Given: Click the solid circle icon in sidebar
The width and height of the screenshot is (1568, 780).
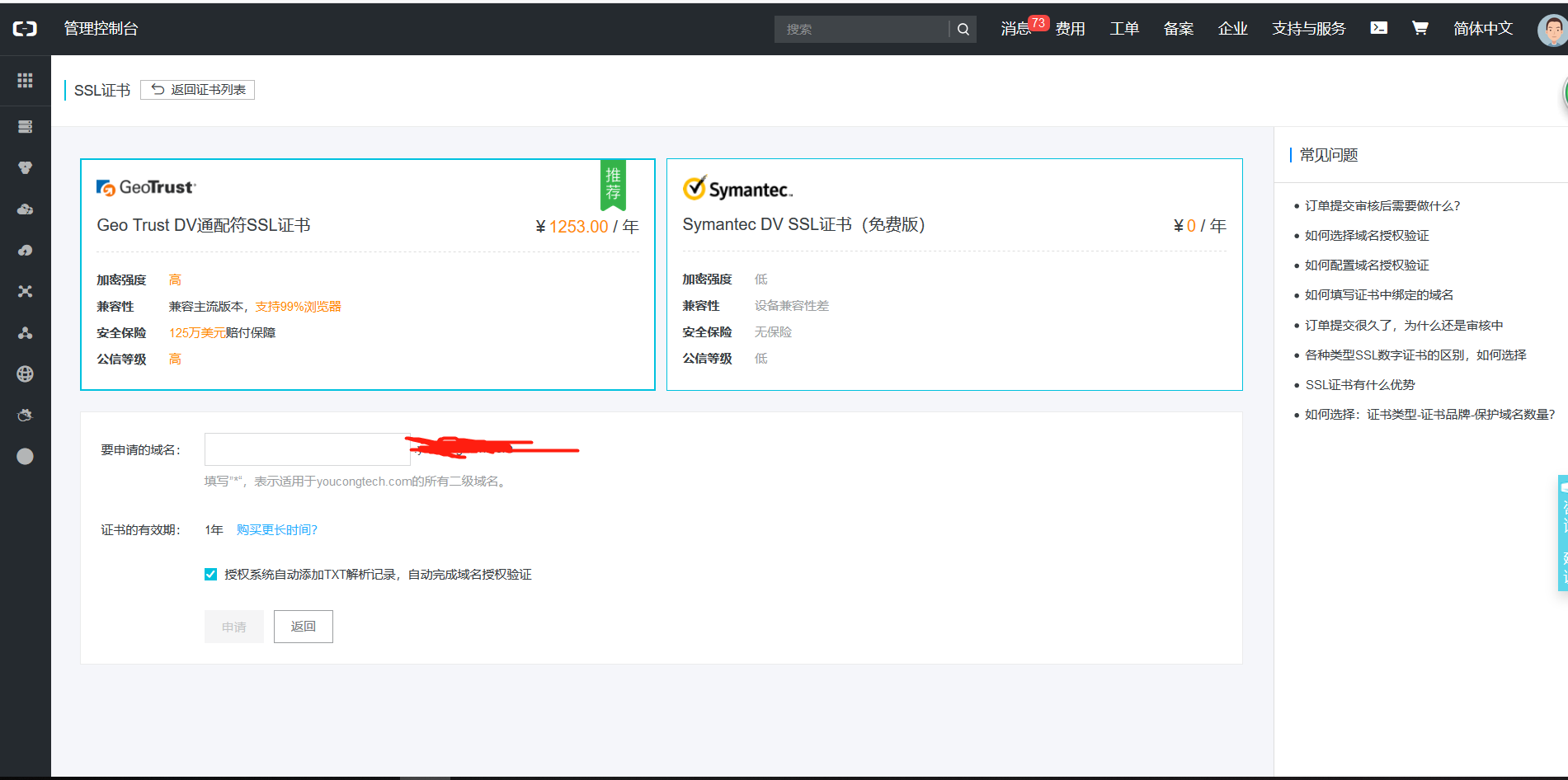Looking at the screenshot, I should tap(25, 456).
